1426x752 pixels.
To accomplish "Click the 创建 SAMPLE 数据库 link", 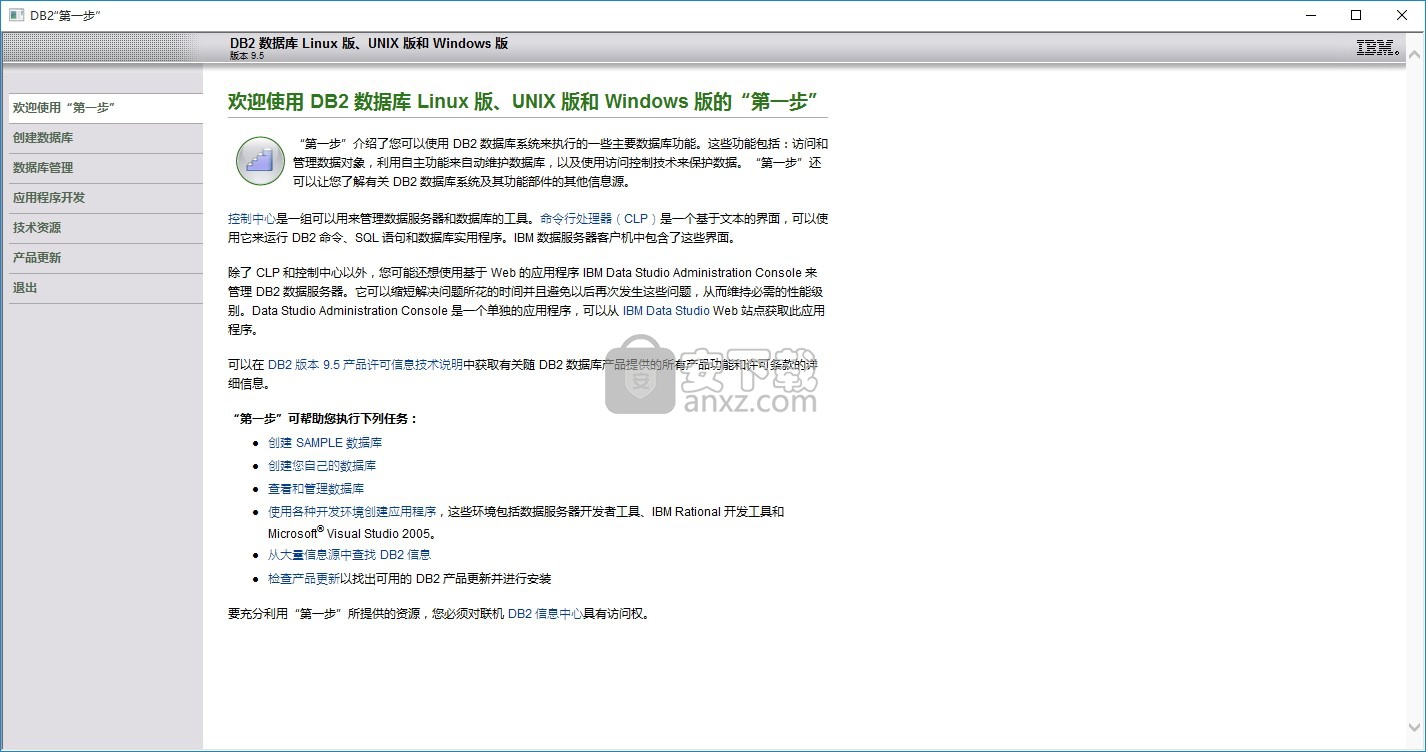I will click(x=325, y=443).
